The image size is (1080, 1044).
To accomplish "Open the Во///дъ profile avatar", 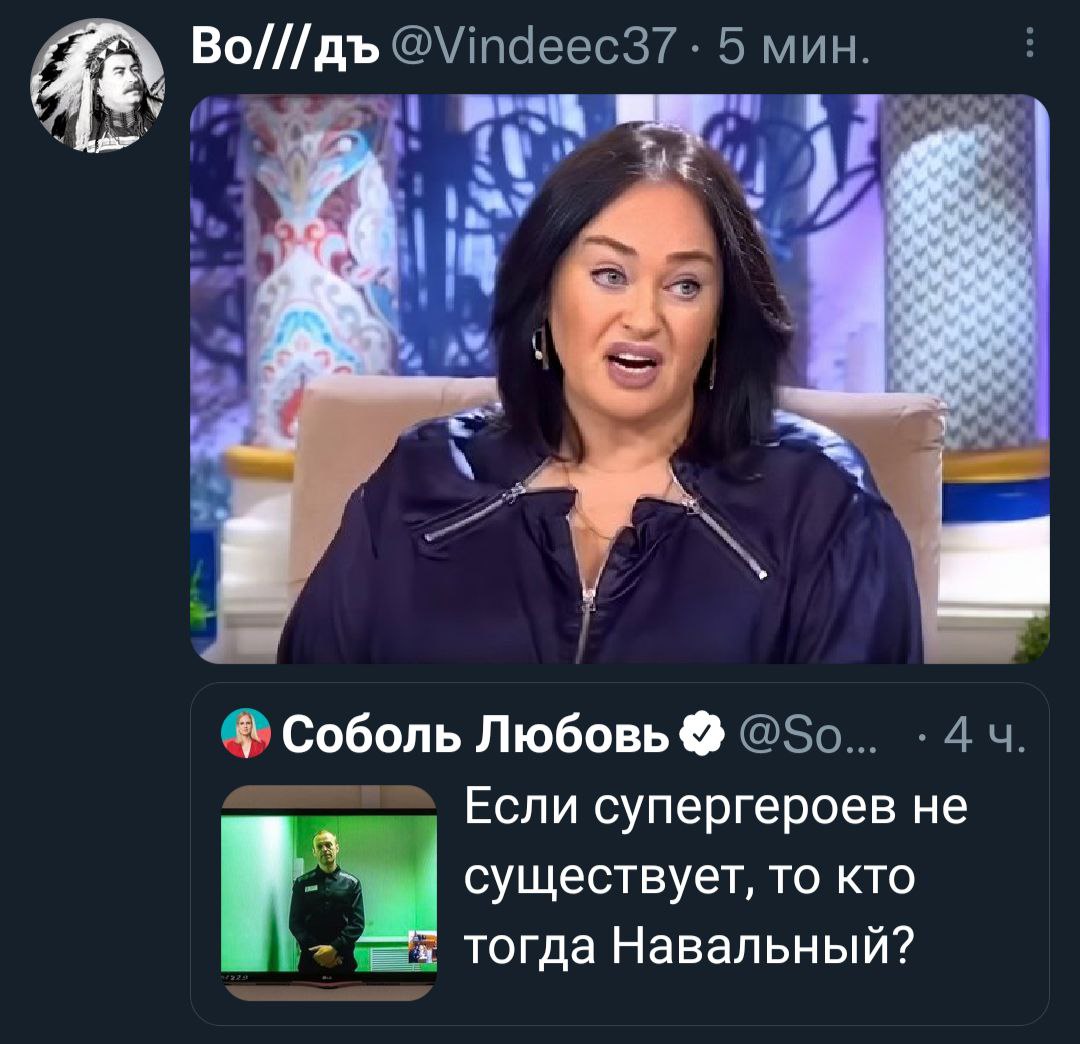I will tap(97, 86).
